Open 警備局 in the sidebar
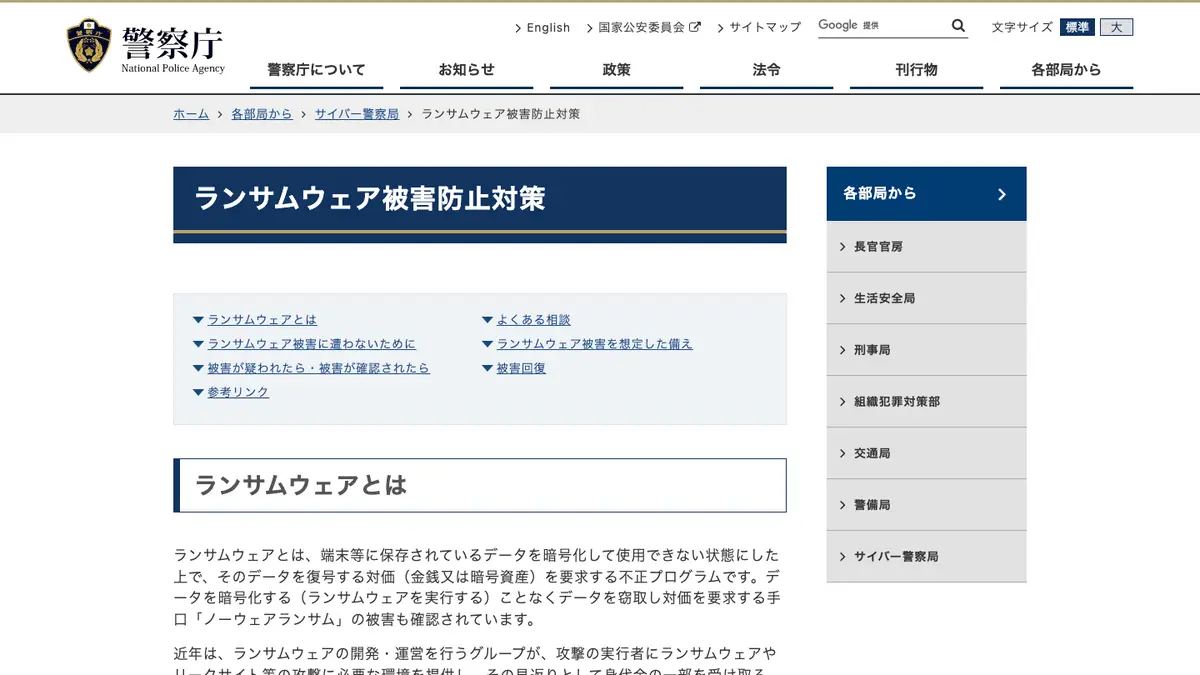The width and height of the screenshot is (1200, 675). click(x=926, y=505)
